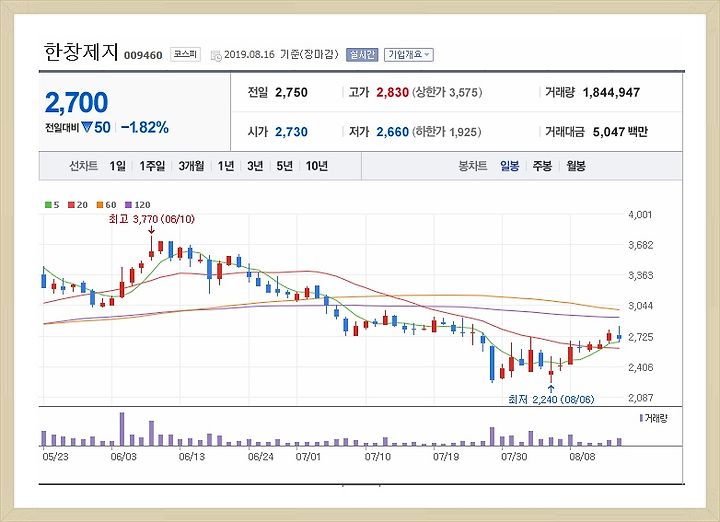Click the 최고 3,770 (06/10) high marker
Viewport: 720px width, 522px height.
(152, 219)
